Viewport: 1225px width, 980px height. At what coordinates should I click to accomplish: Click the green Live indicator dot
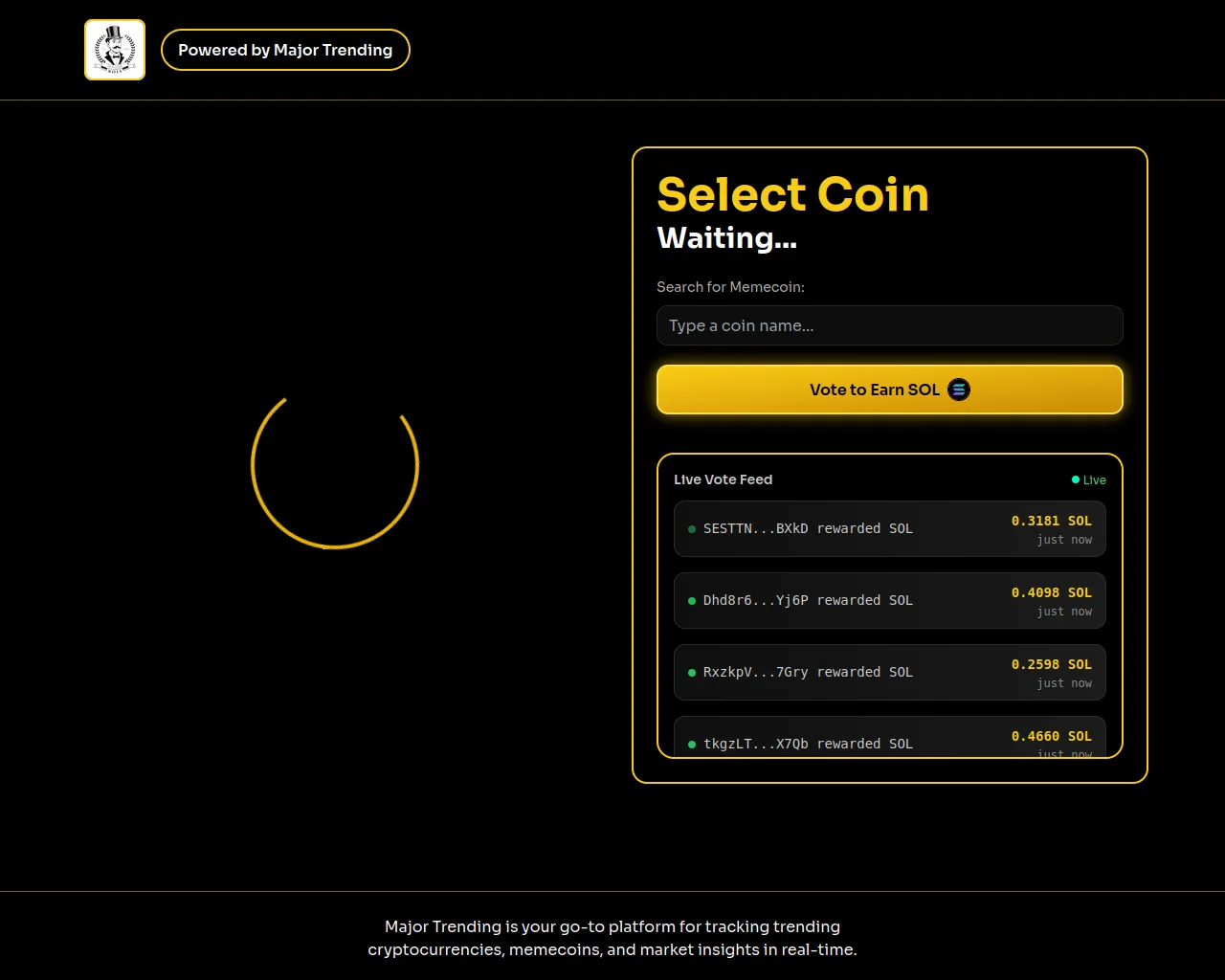pos(1076,479)
